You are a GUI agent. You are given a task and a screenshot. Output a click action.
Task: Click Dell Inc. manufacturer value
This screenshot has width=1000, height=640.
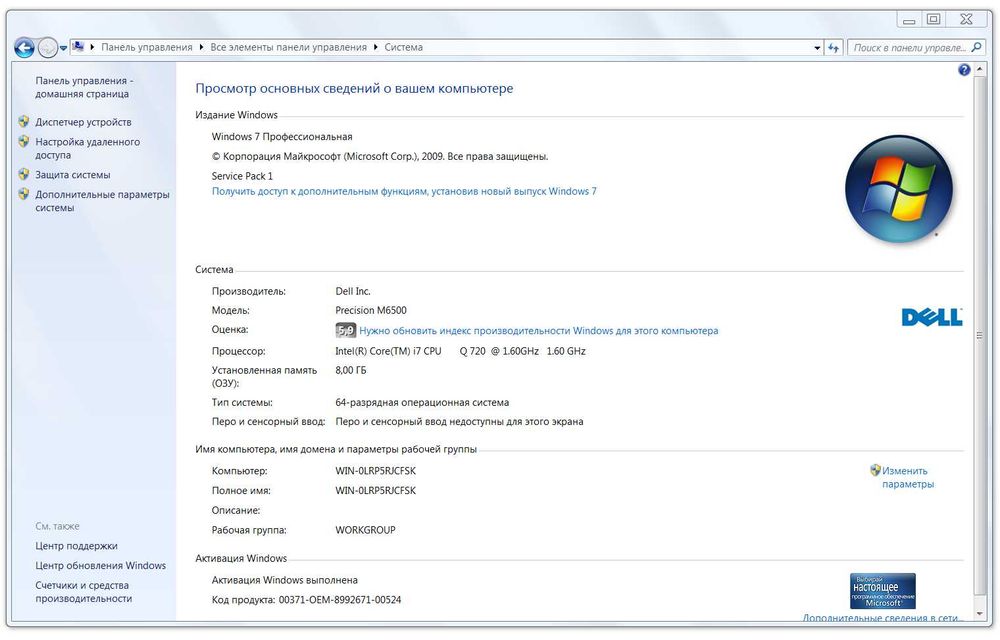353,291
